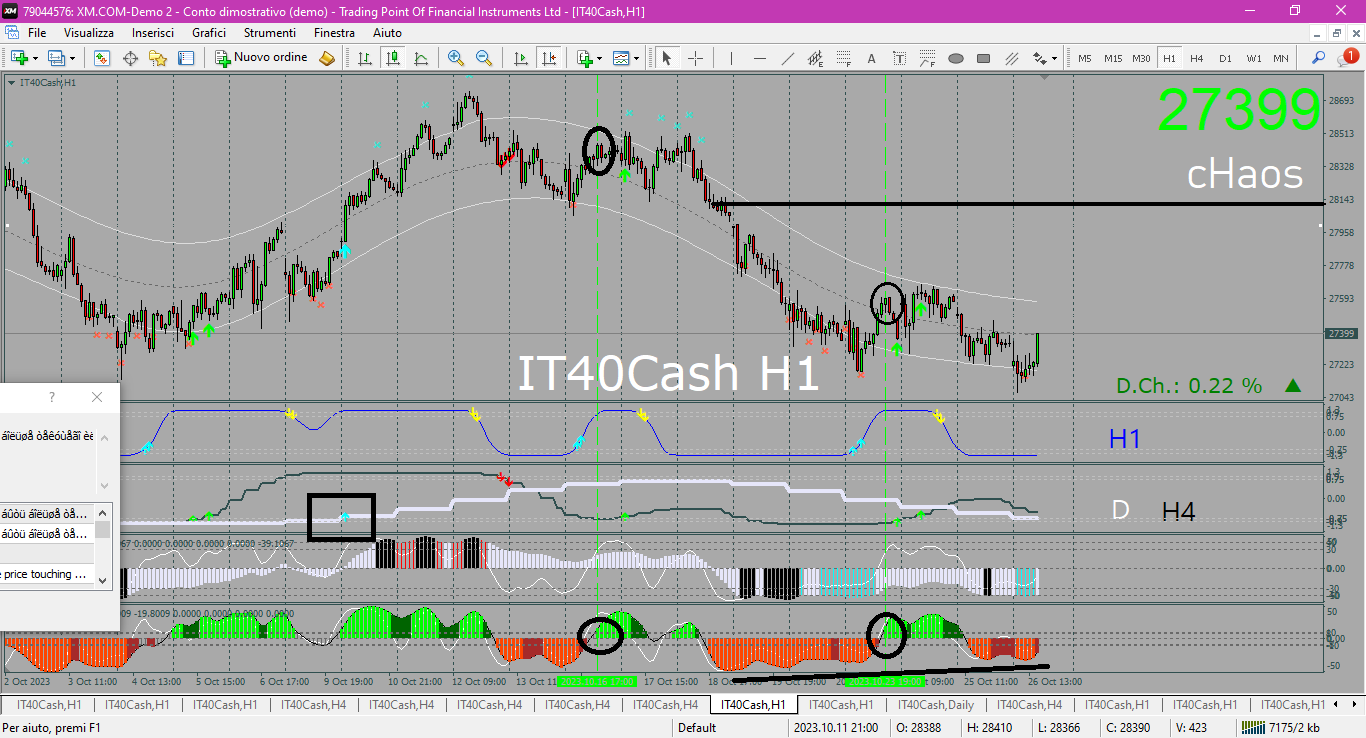Screen dimensions: 1366x738
Task: Expand the Templates dropdown arrow
Action: 637,58
